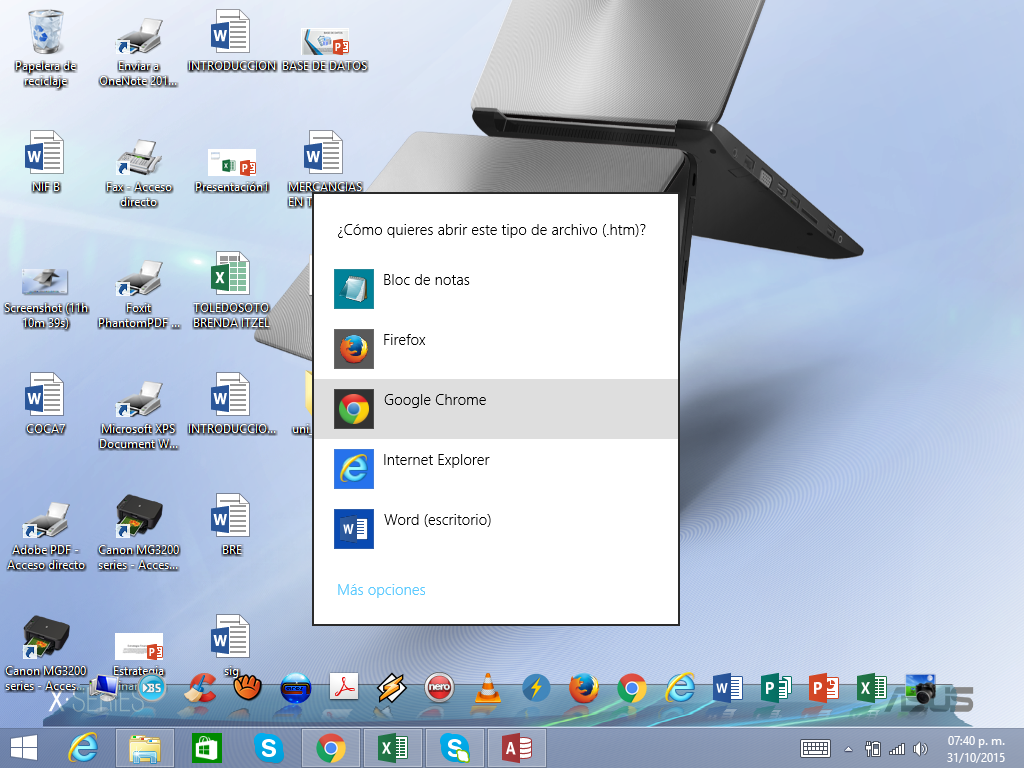The width and height of the screenshot is (1024, 768).
Task: Open Publisher from the dock
Action: [776, 688]
